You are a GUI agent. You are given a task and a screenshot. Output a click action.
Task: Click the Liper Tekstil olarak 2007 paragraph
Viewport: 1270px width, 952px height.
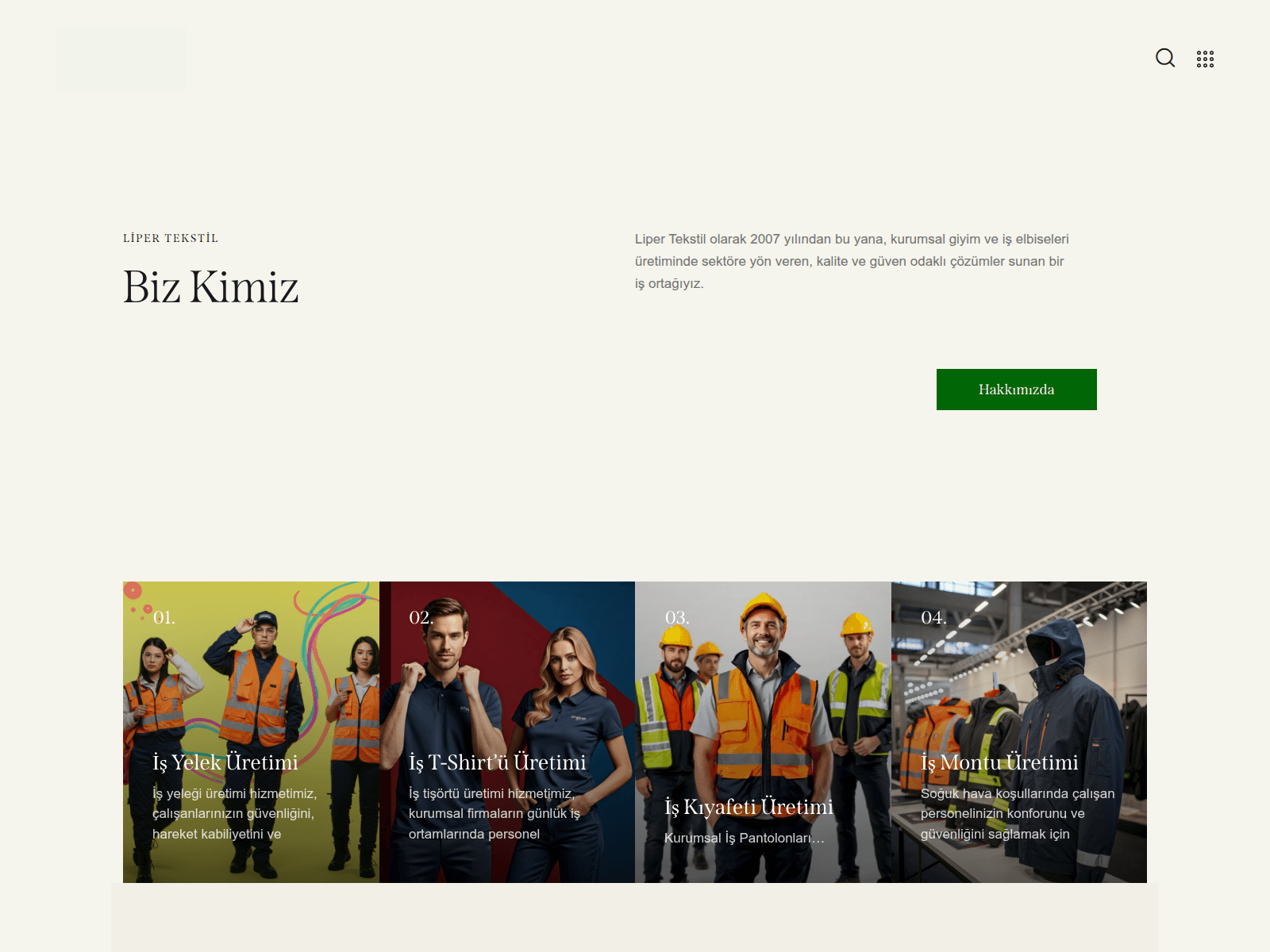[852, 261]
